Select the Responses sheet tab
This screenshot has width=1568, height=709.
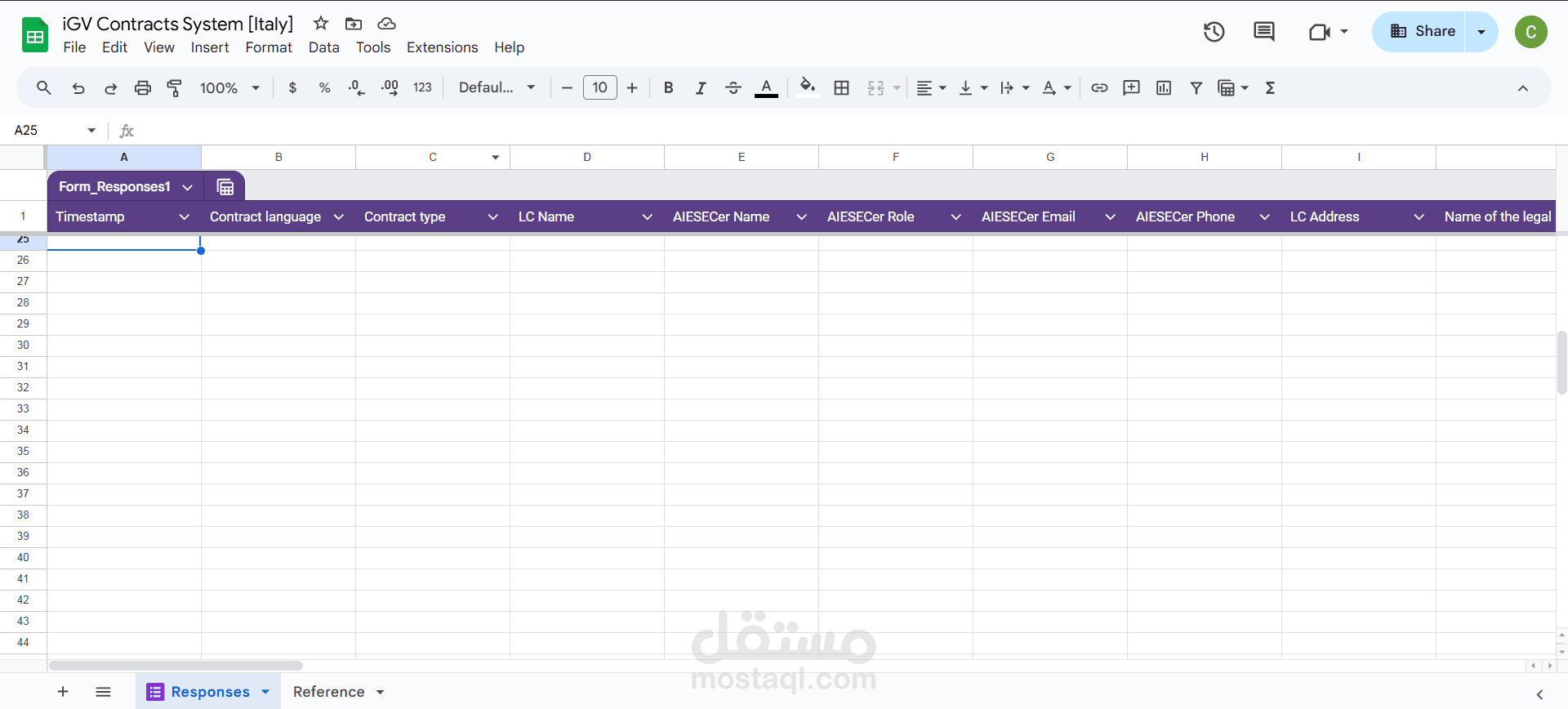point(209,692)
